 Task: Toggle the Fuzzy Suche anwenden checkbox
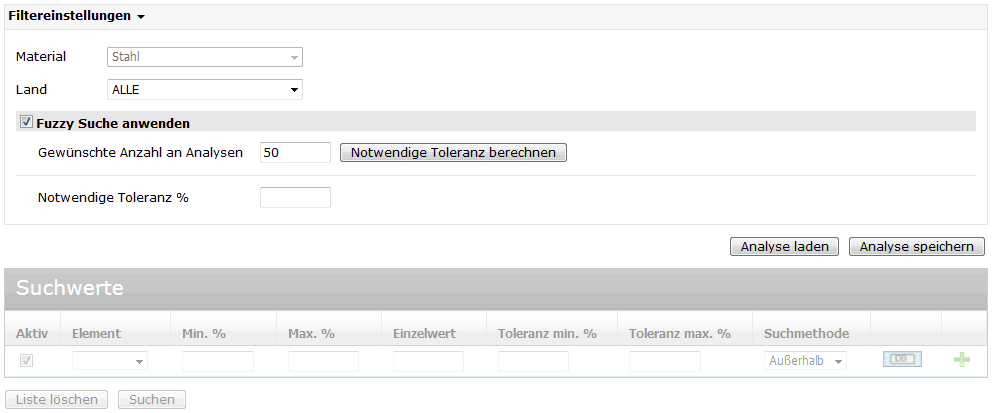click(x=26, y=123)
